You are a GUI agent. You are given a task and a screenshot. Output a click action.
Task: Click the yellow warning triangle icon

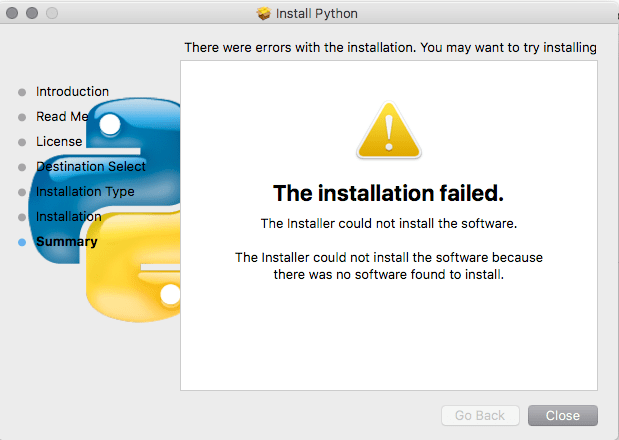389,130
